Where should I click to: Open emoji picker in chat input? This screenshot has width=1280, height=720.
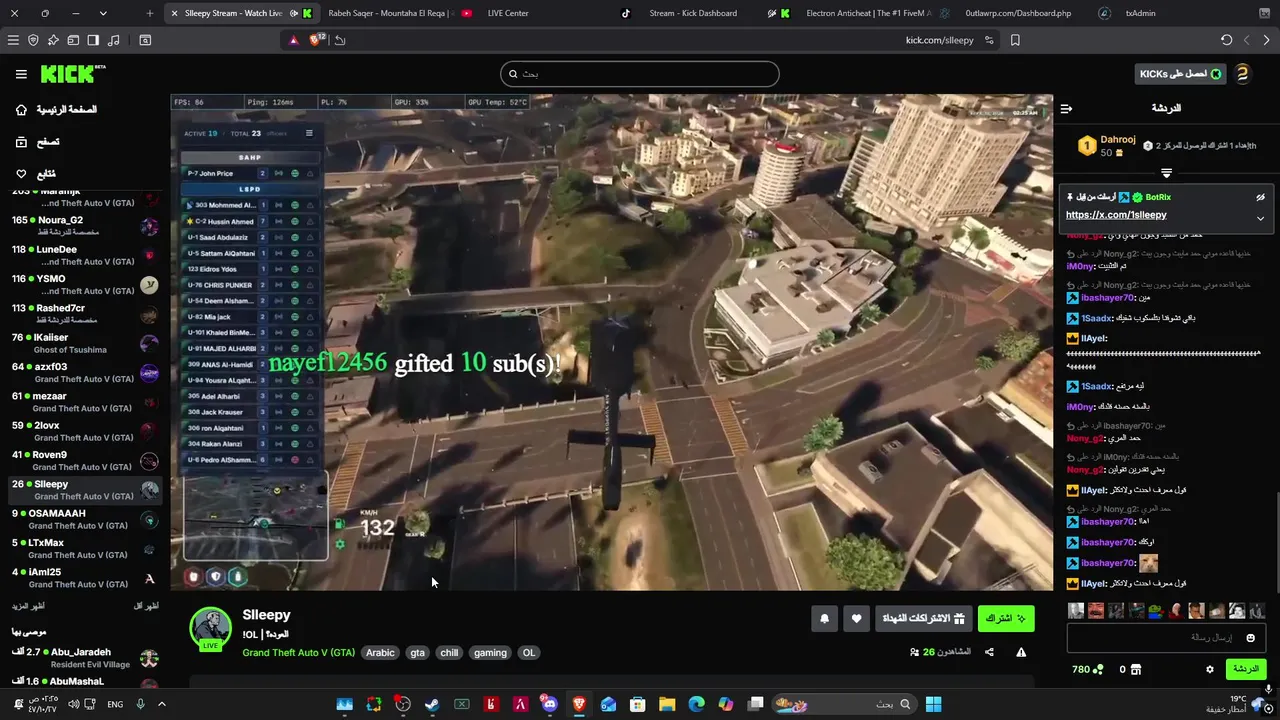click(1250, 637)
